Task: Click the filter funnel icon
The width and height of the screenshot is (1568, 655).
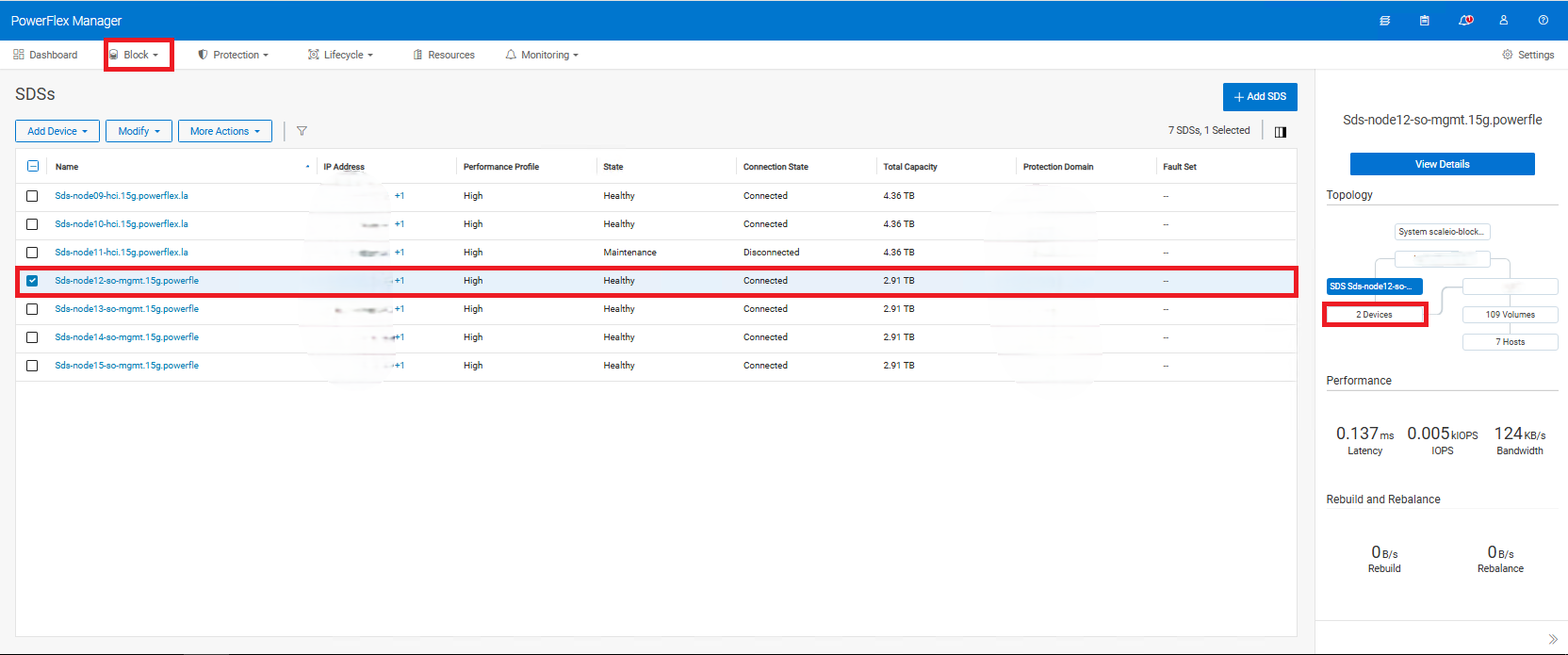Action: coord(302,131)
